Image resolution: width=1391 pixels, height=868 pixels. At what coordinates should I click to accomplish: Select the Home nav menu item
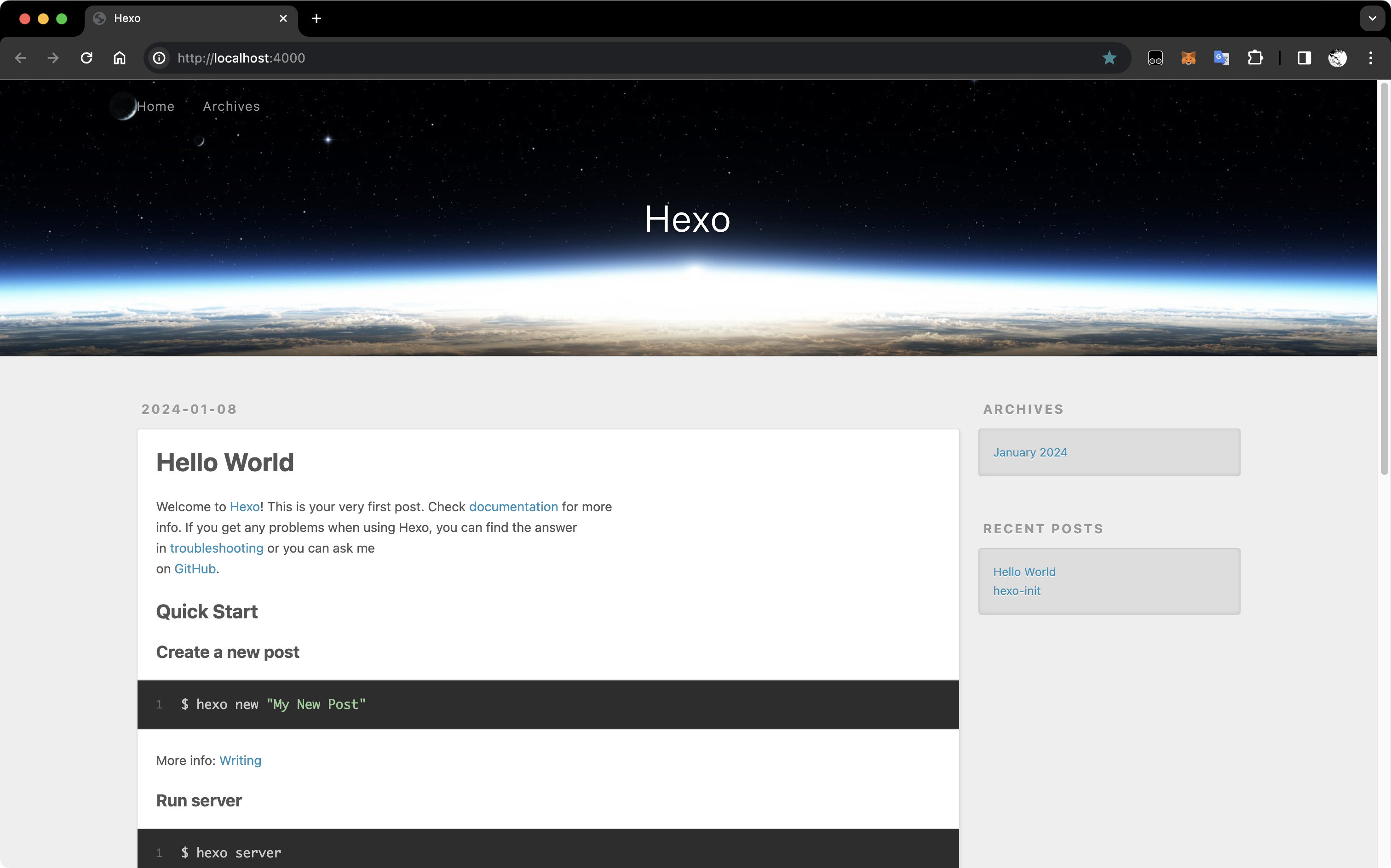click(x=155, y=106)
